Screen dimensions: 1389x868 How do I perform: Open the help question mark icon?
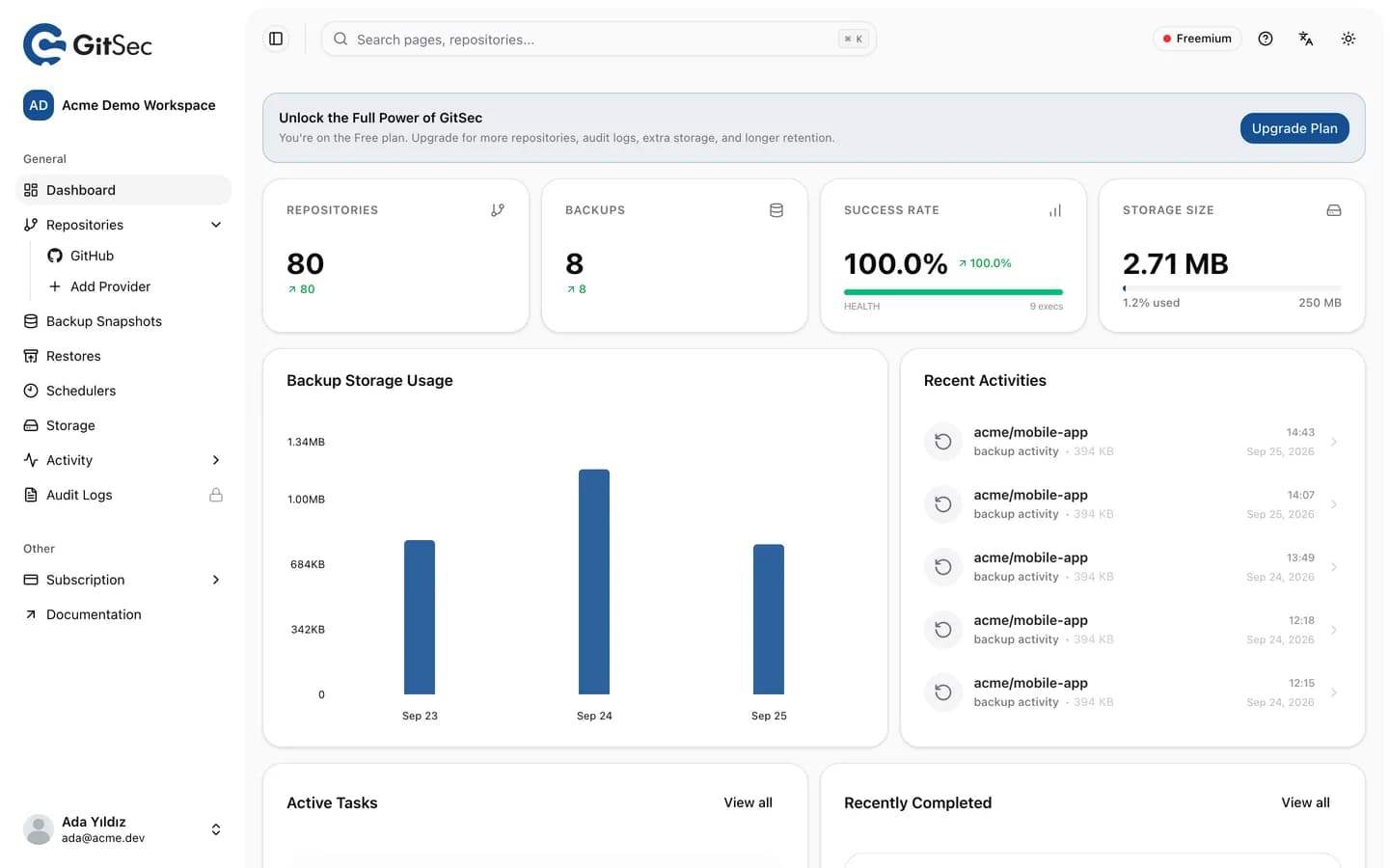pos(1266,39)
